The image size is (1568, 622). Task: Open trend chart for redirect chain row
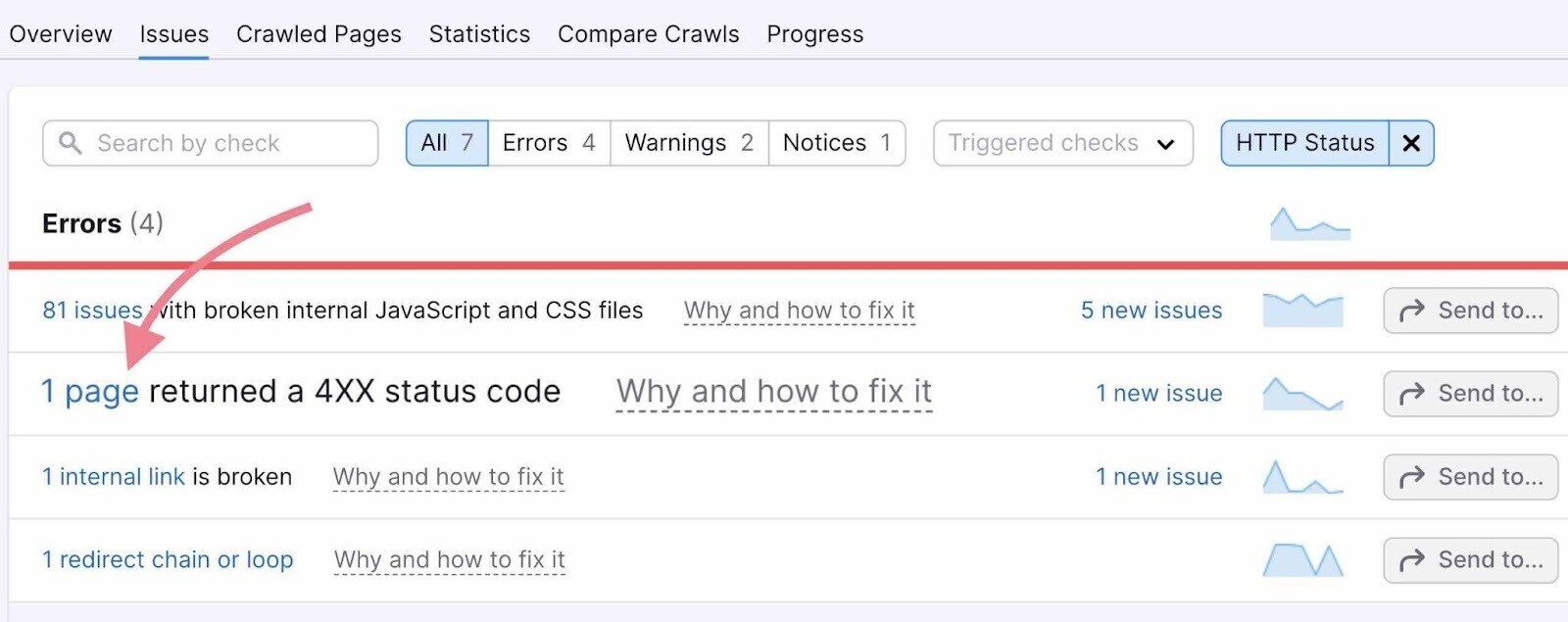point(1302,560)
